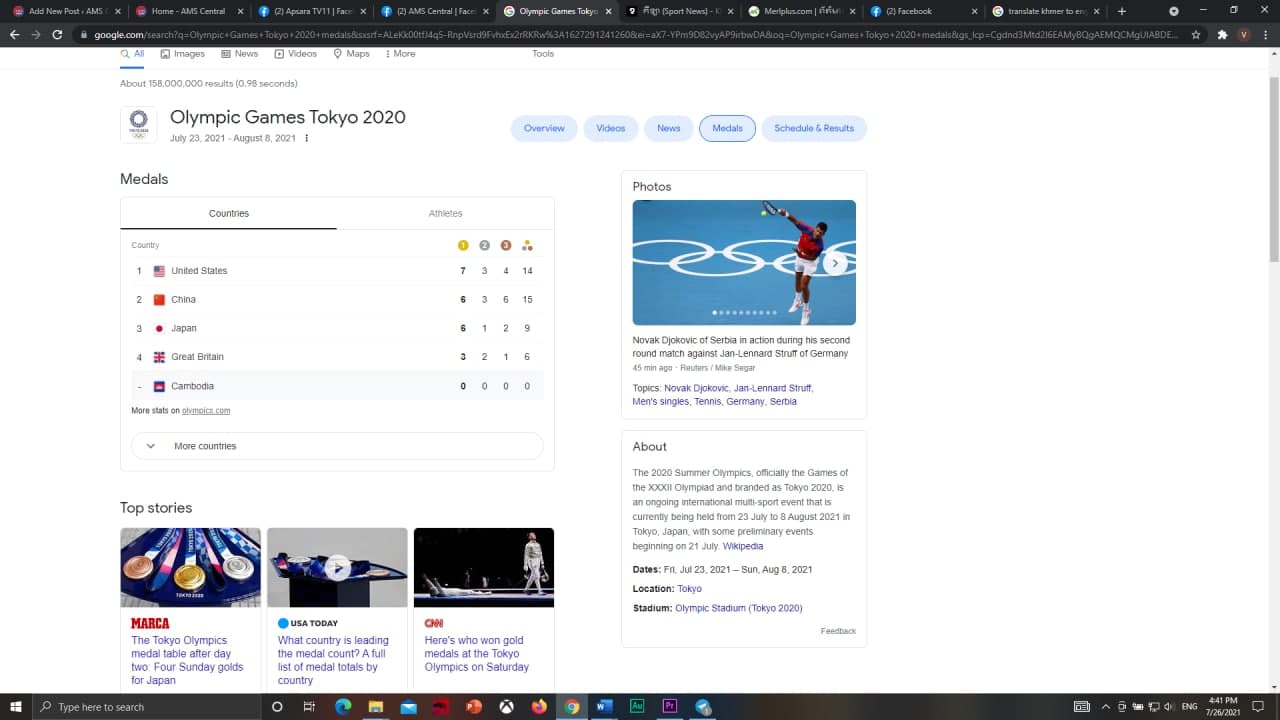This screenshot has width=1280, height=720.
Task: Click the browser Forward arrow
Action: 36,34
